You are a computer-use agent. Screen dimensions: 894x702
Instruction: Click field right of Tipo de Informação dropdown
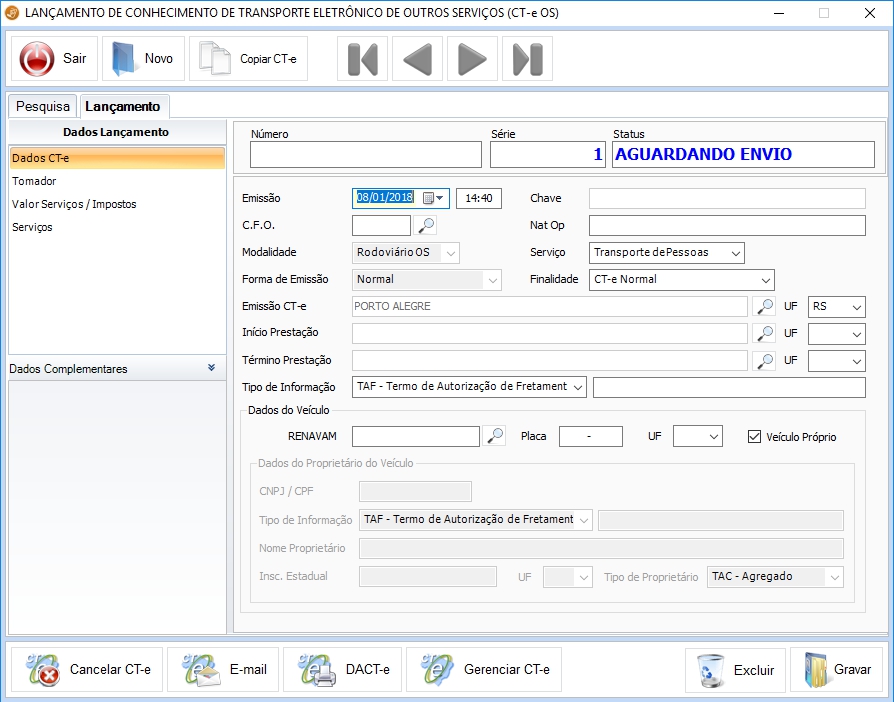point(729,387)
